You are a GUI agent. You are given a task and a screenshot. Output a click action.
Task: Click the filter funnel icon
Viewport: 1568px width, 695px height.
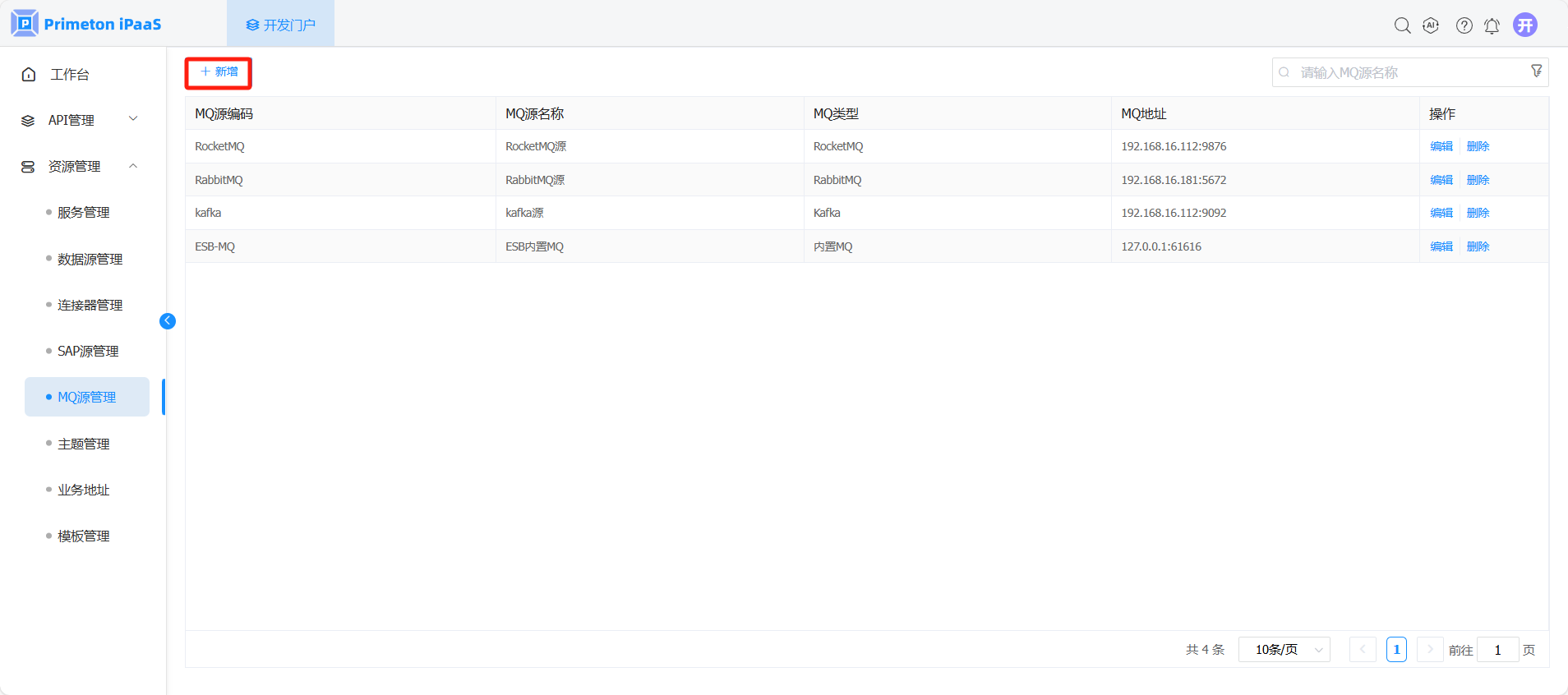(x=1536, y=71)
